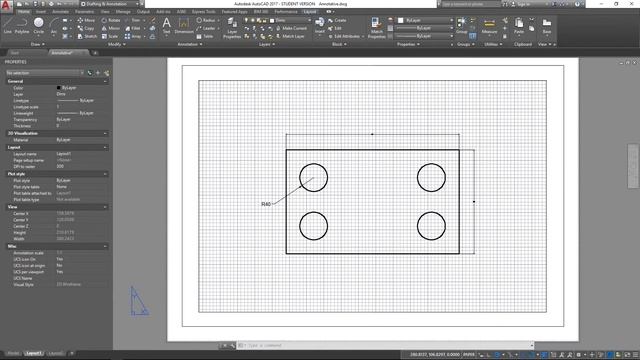Click Make Current layer button
The height and width of the screenshot is (360, 640).
(x=291, y=28)
